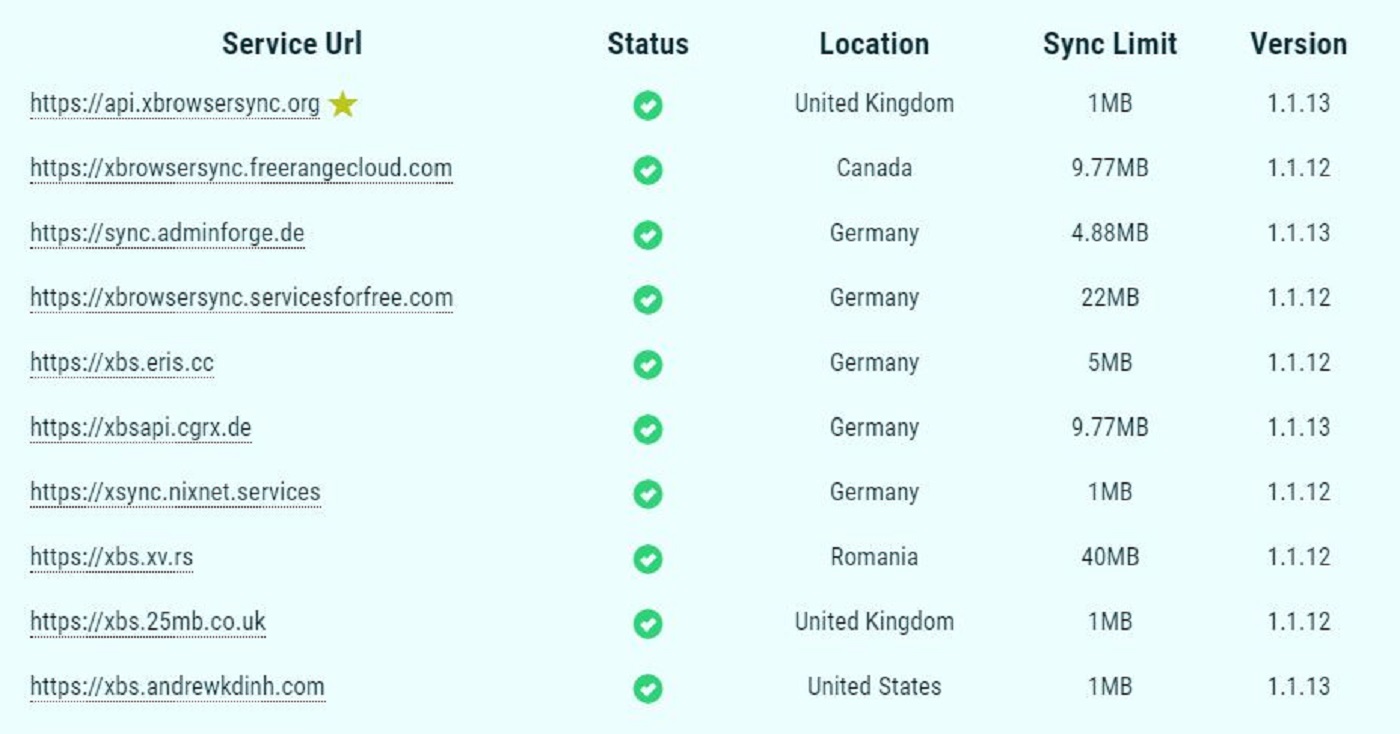Click the status icon for sync.adminforge.de

coord(648,235)
